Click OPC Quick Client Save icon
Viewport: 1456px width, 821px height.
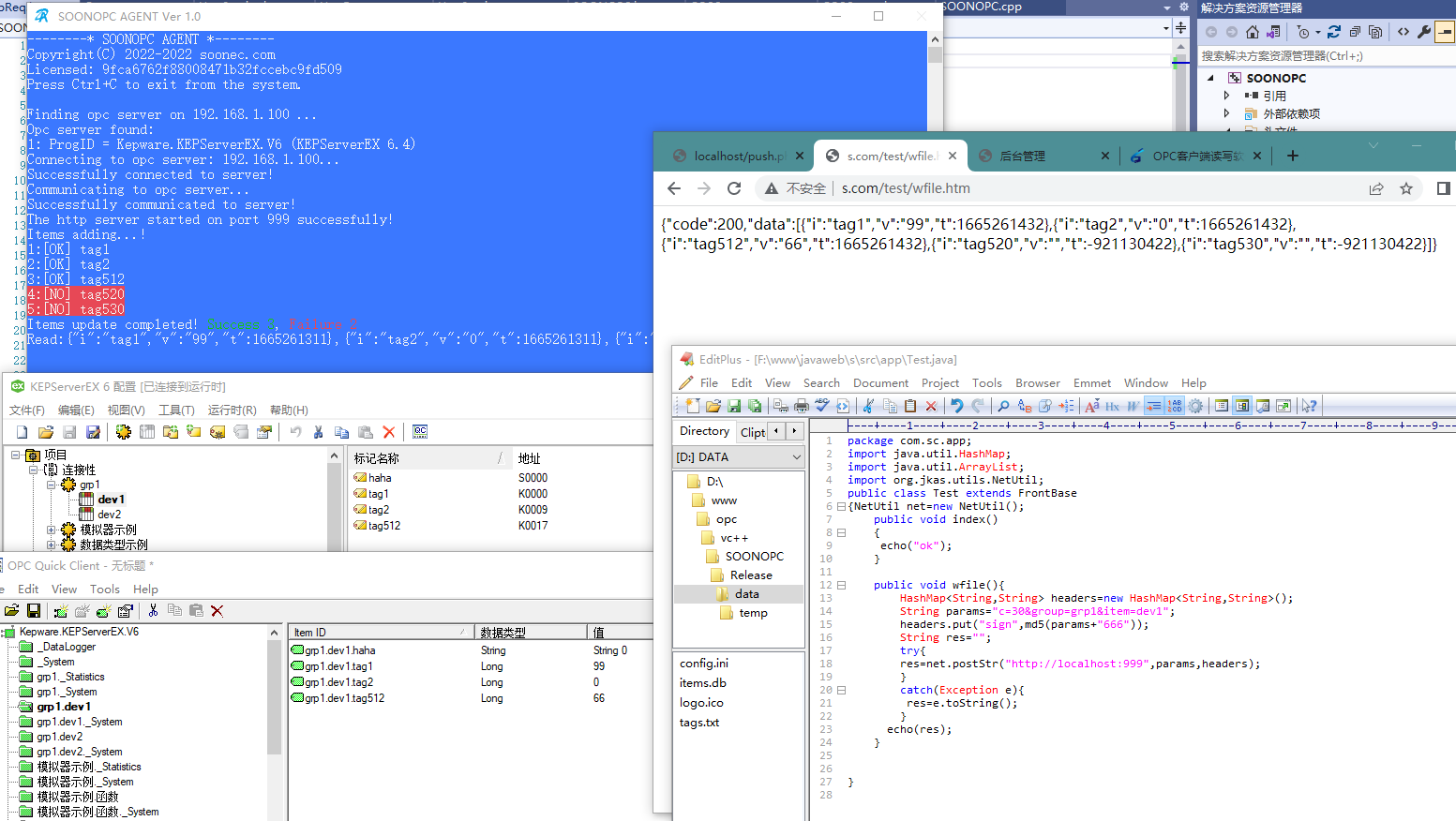click(34, 611)
